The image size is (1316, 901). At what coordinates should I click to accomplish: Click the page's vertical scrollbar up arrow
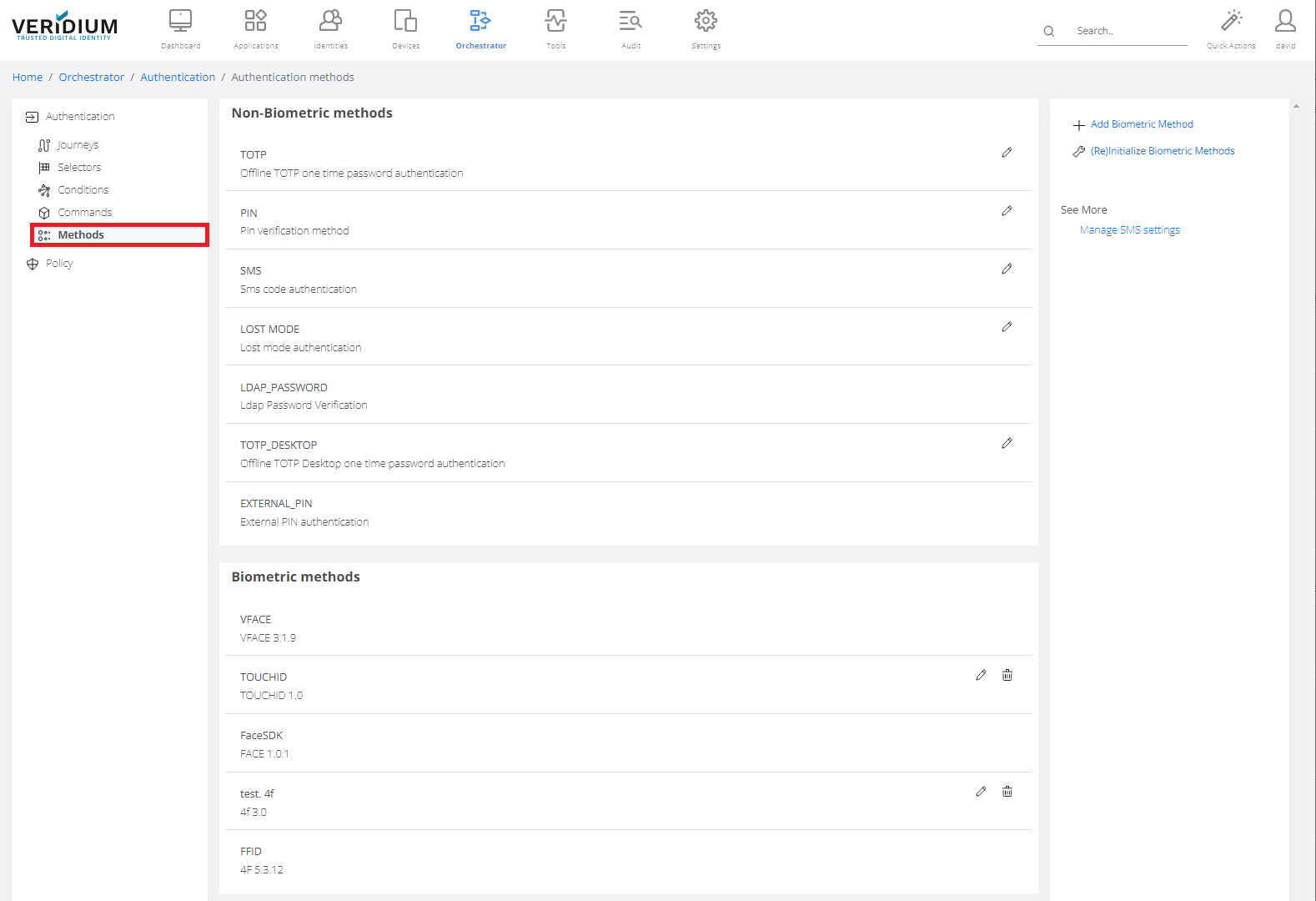coord(1296,106)
